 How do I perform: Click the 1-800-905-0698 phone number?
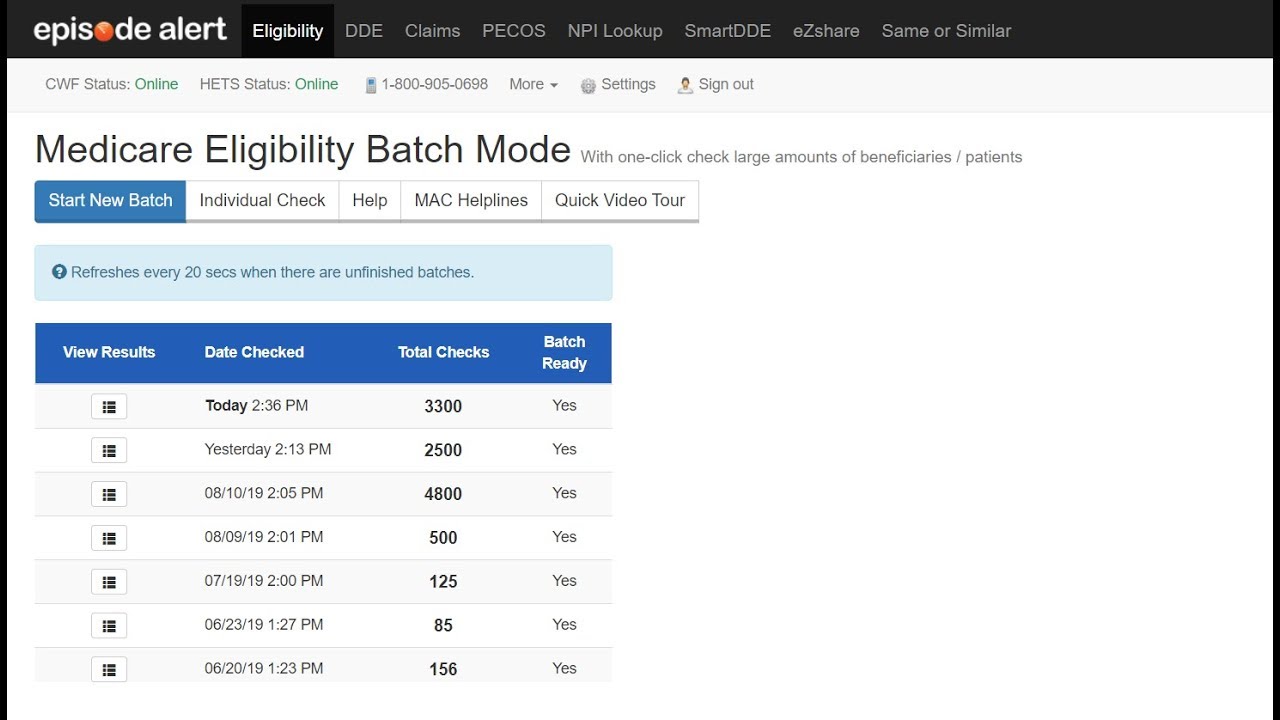pyautogui.click(x=435, y=84)
